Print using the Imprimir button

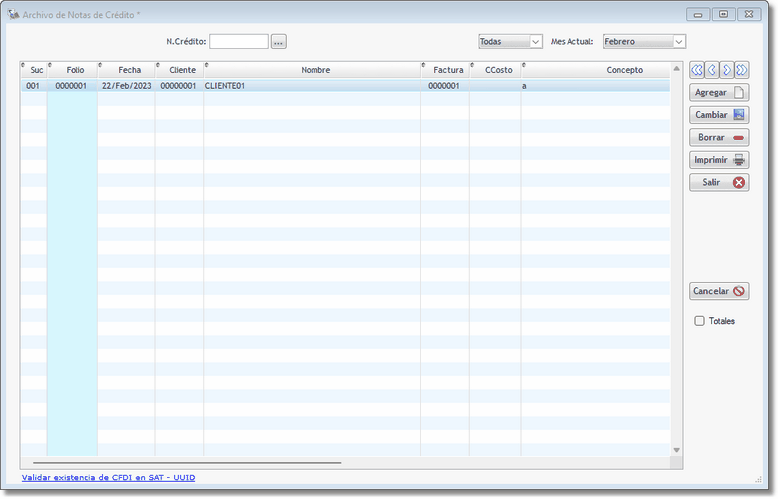click(719, 160)
